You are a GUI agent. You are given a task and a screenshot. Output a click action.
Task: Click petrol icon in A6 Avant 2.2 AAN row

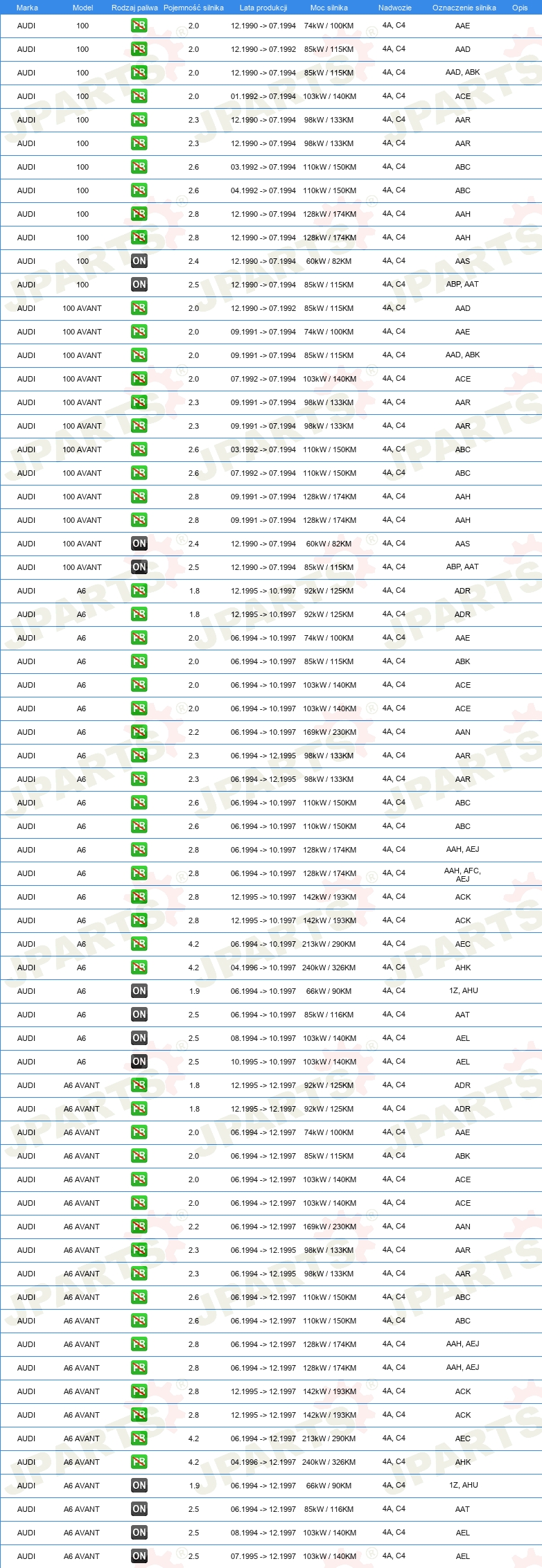tap(139, 1227)
